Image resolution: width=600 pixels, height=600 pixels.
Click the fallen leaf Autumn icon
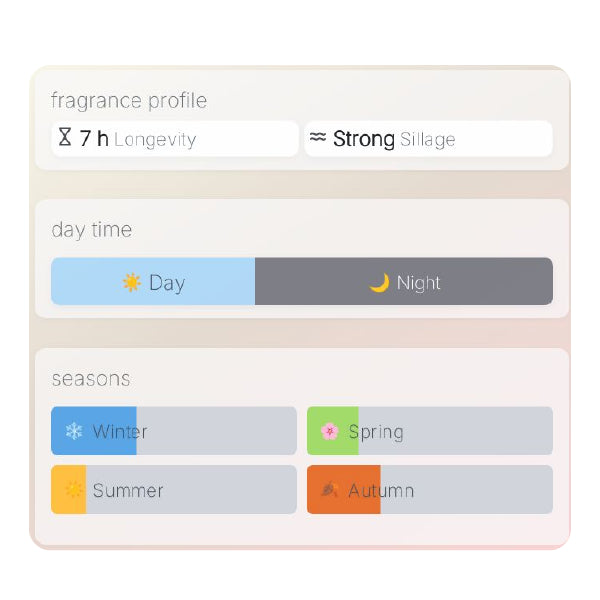click(330, 490)
